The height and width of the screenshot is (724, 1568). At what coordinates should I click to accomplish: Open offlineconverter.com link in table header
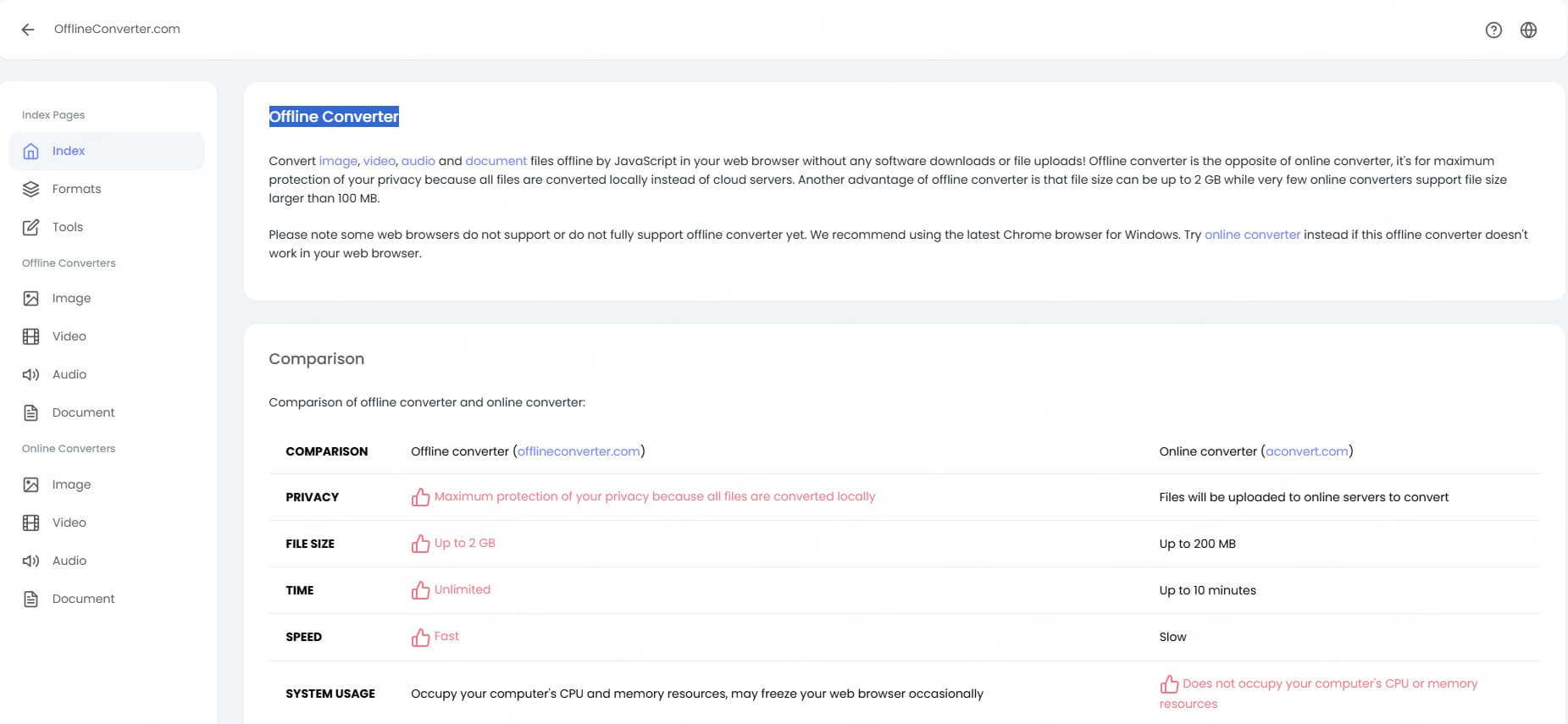579,451
